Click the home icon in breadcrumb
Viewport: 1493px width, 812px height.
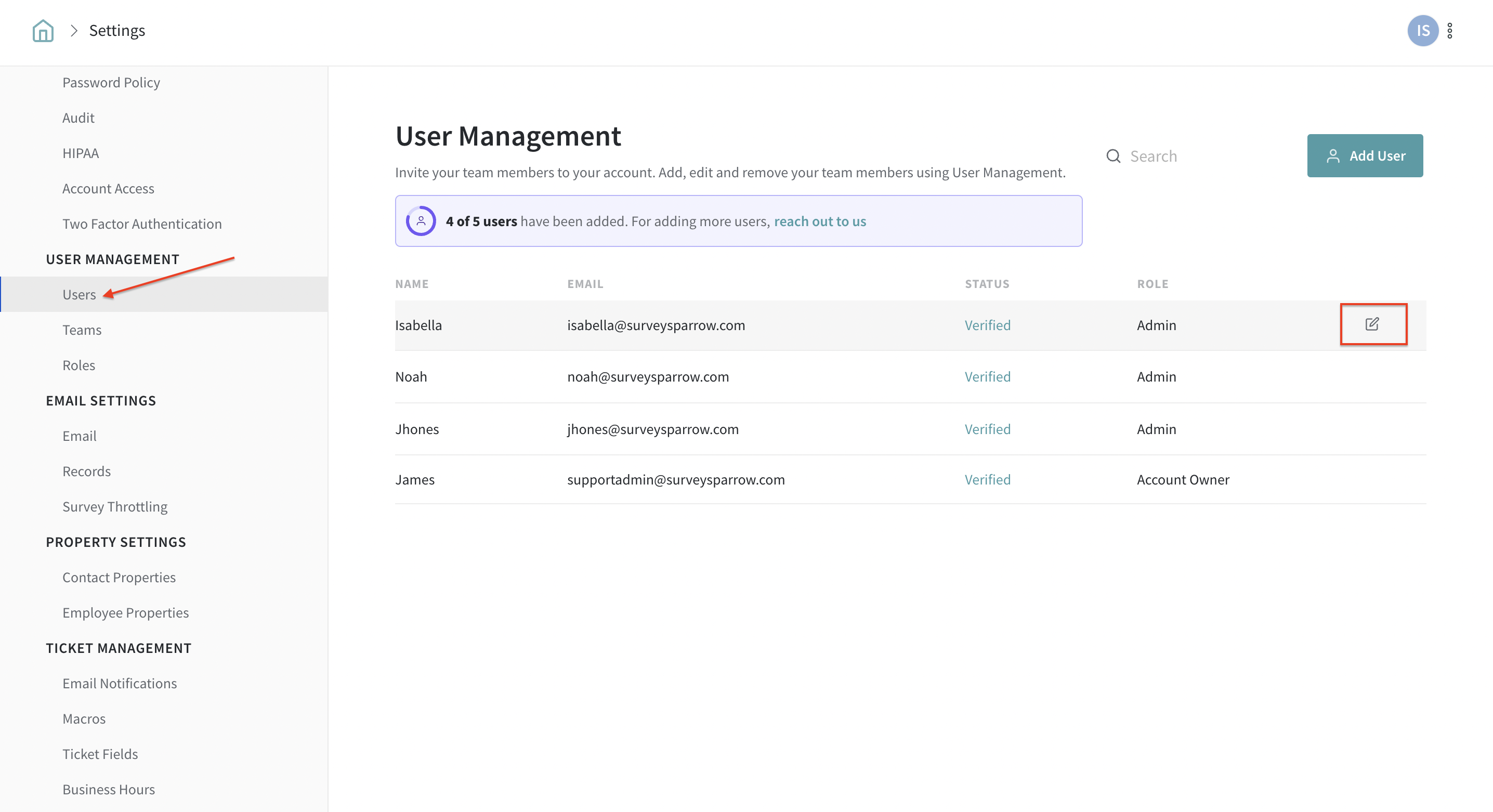pyautogui.click(x=43, y=31)
